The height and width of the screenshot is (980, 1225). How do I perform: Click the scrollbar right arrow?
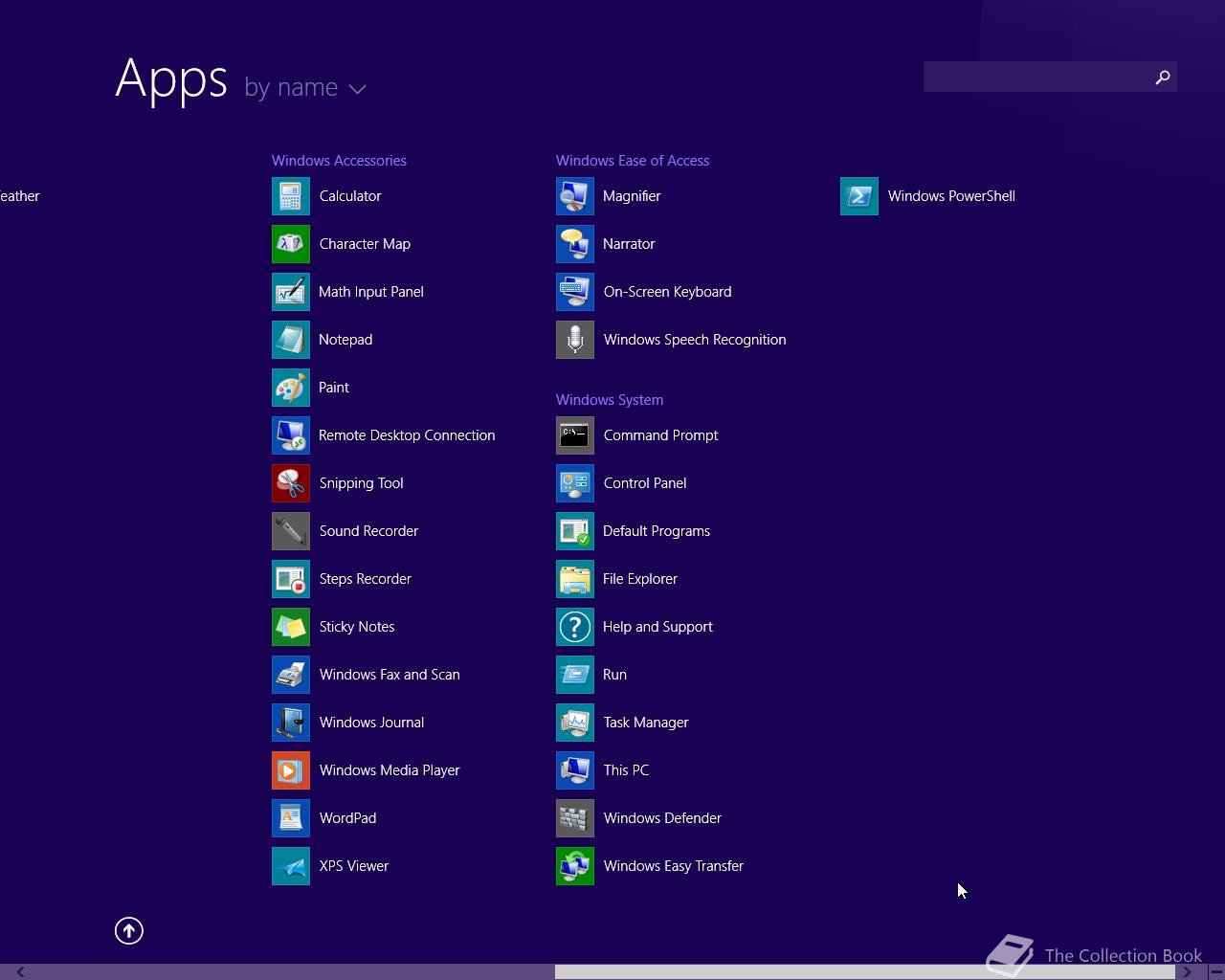click(x=1187, y=971)
